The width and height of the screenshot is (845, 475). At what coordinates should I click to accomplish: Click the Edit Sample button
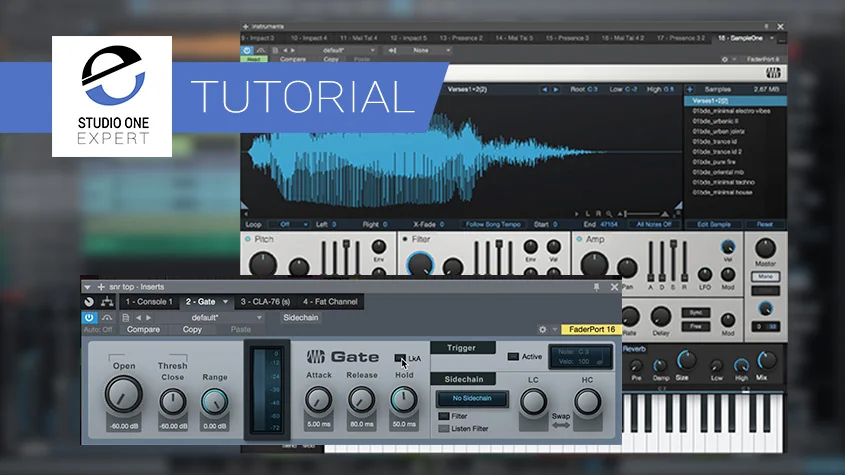coord(714,224)
